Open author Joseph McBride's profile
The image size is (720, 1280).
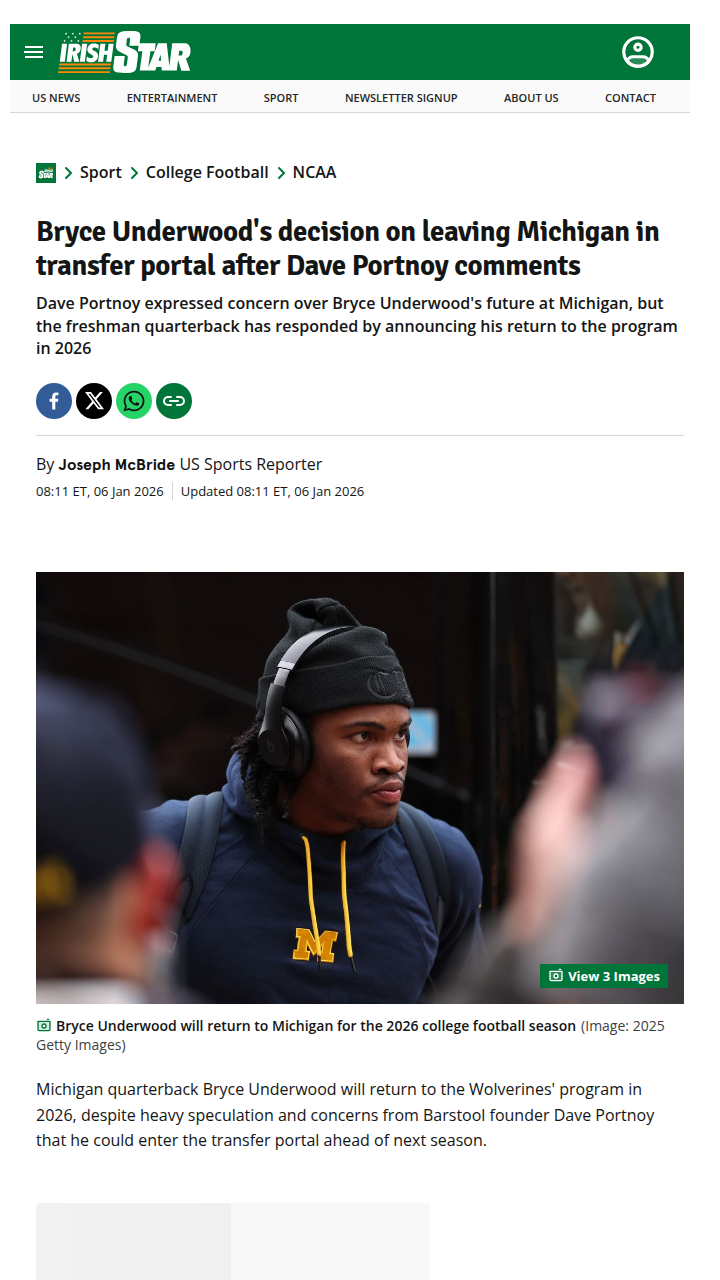(117, 464)
